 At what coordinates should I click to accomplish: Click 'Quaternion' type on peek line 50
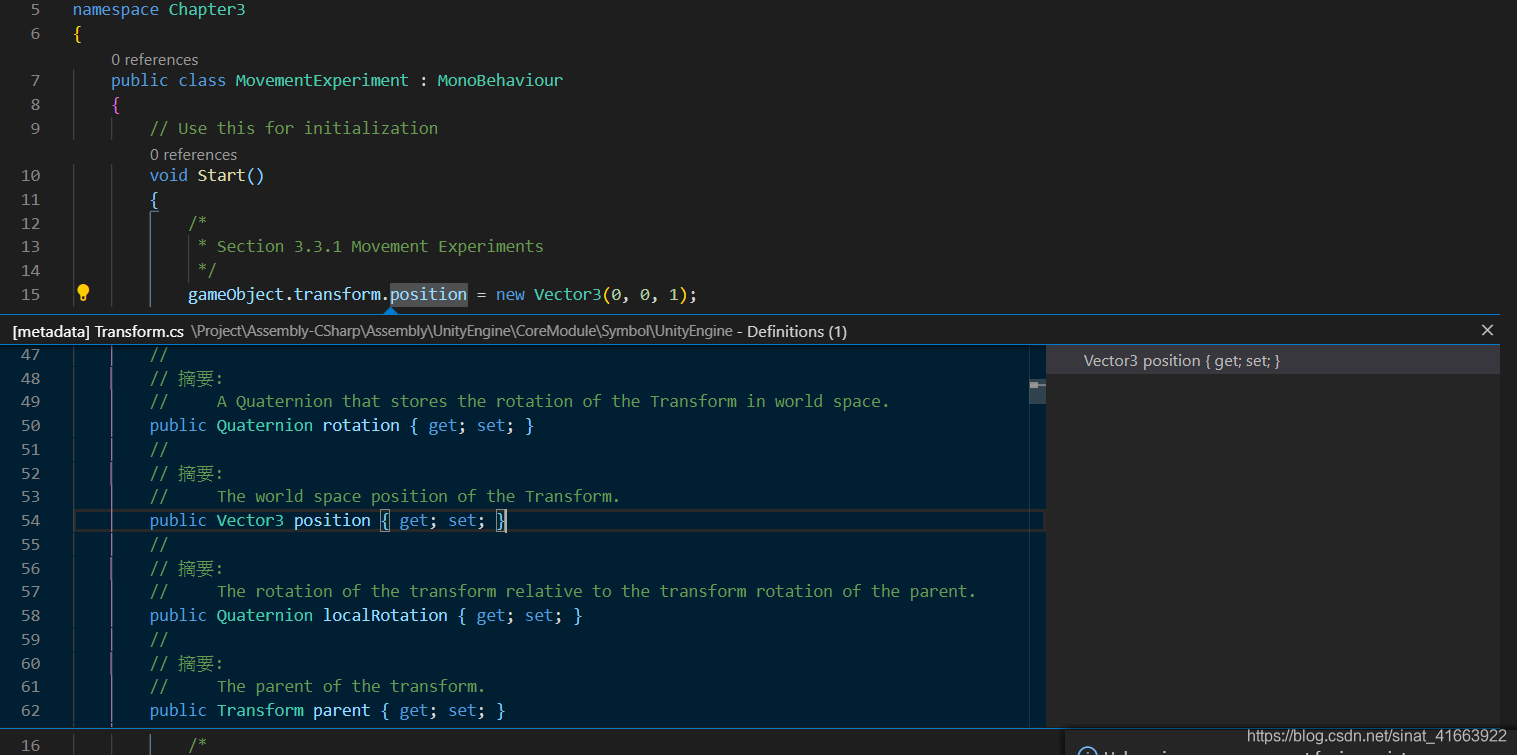point(265,425)
